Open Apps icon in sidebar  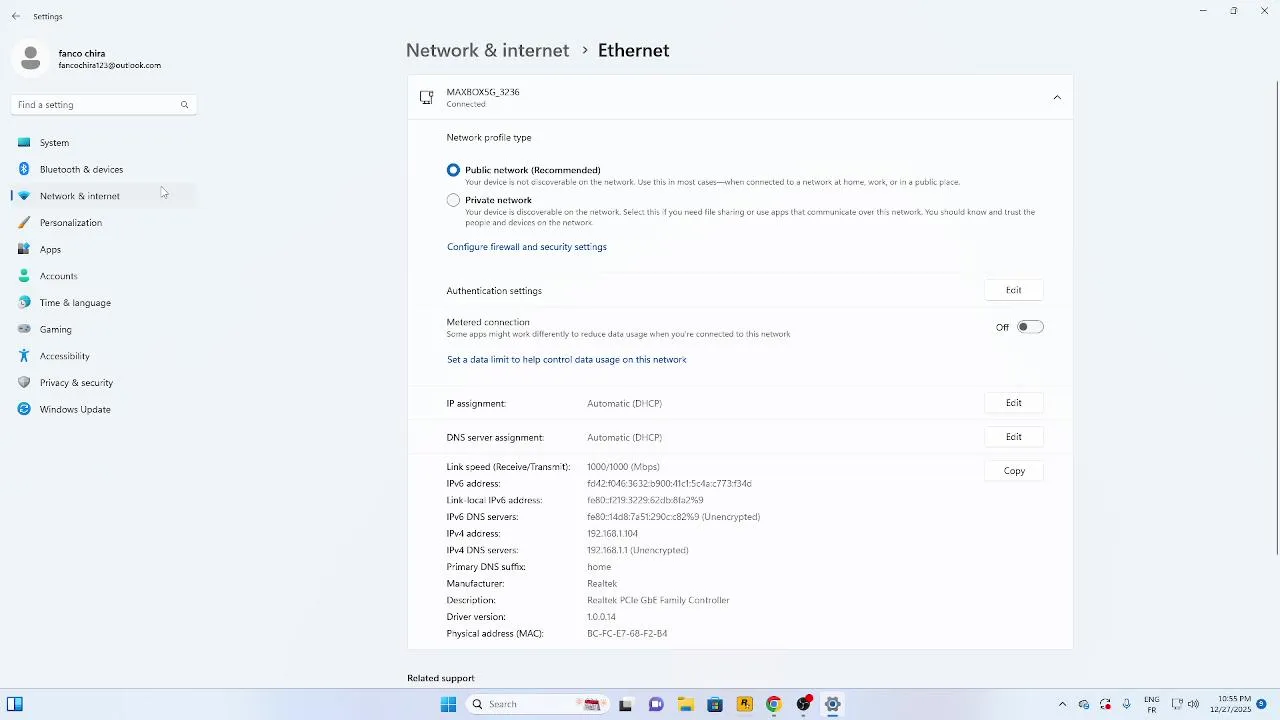pyautogui.click(x=24, y=249)
